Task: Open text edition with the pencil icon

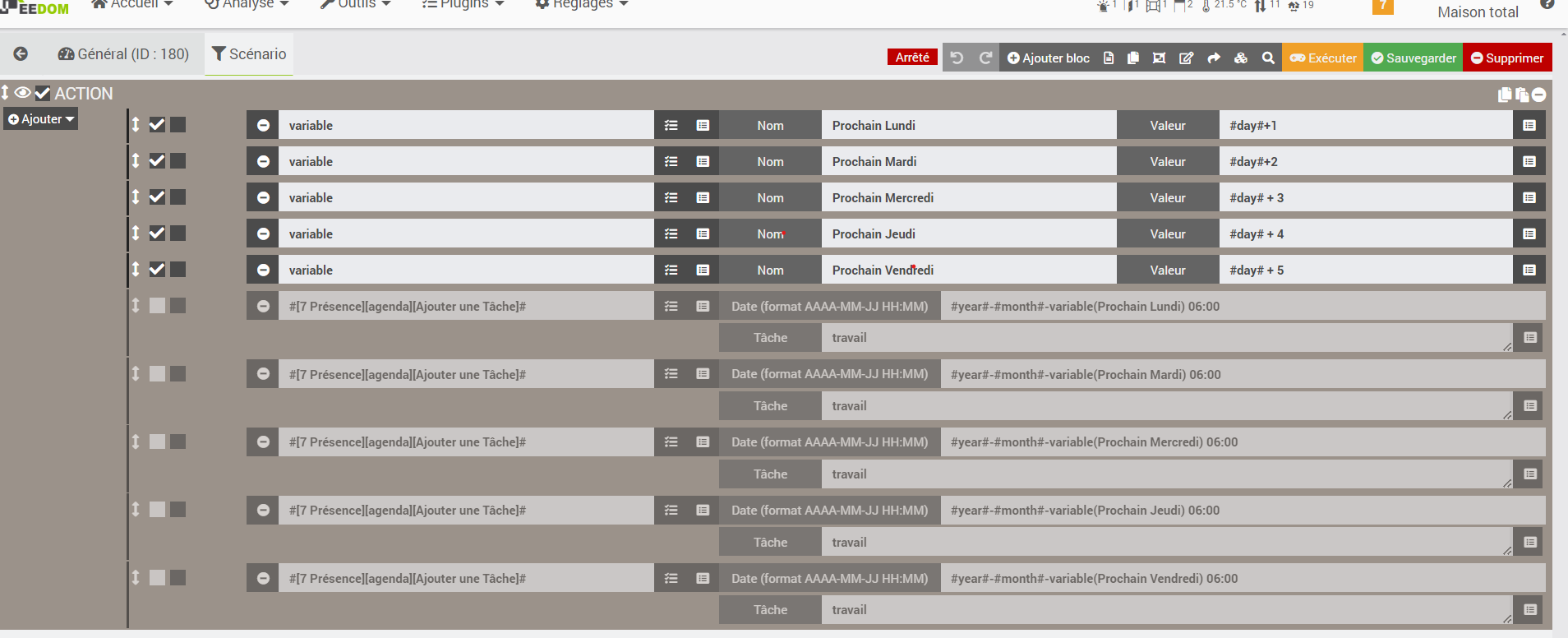Action: point(1187,58)
